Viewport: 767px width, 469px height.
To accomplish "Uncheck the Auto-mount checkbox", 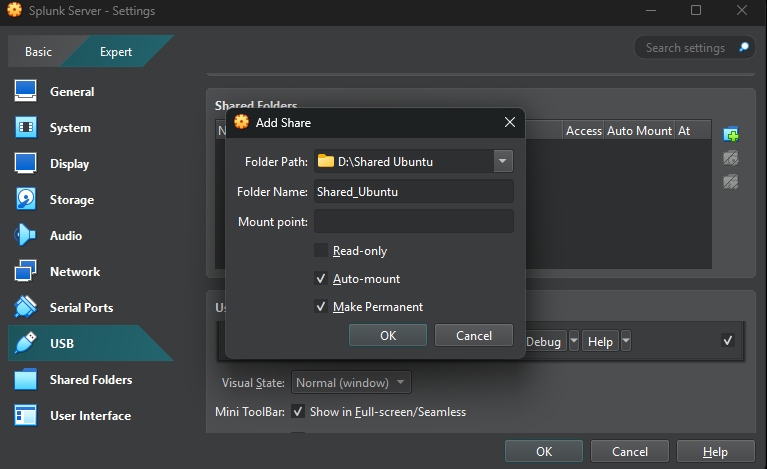I will [321, 278].
